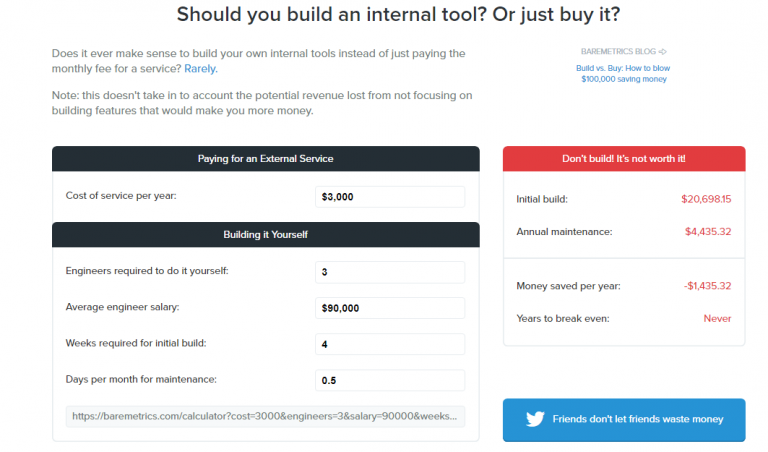Image resolution: width=768 pixels, height=452 pixels.
Task: Click the Baremetrics Blog label
Action: (618, 51)
